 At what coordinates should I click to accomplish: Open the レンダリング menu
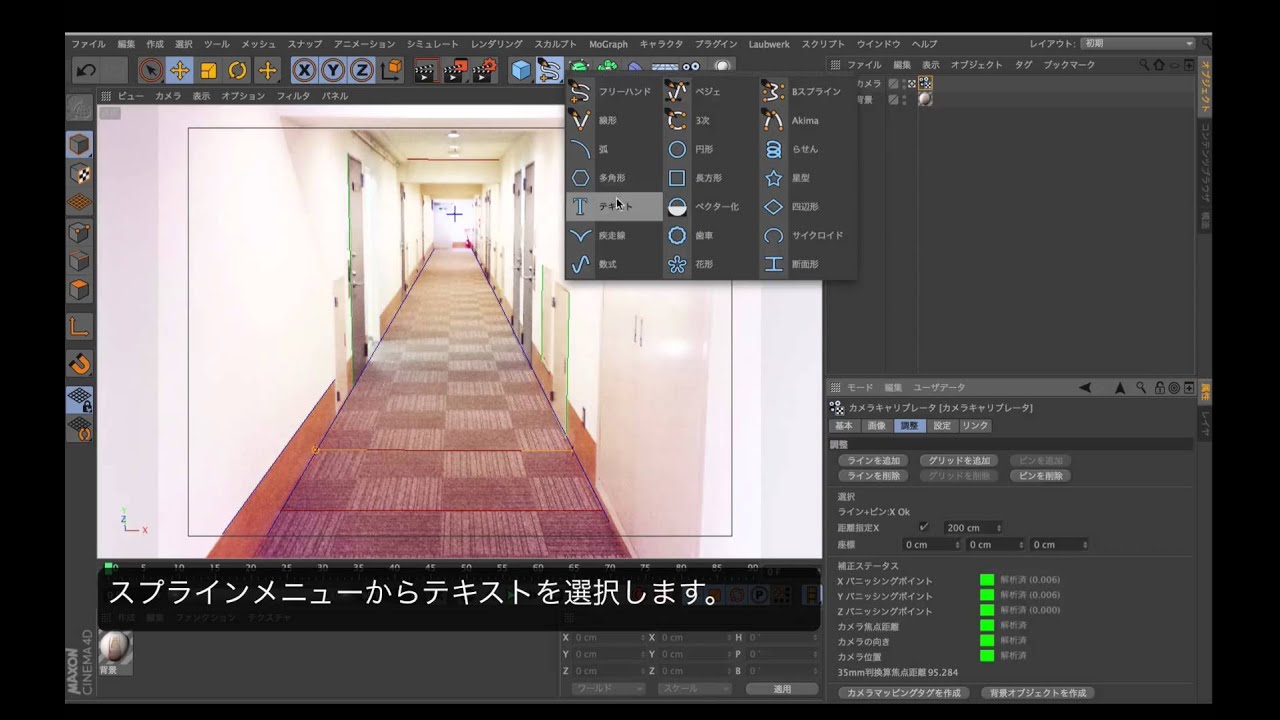click(x=497, y=44)
